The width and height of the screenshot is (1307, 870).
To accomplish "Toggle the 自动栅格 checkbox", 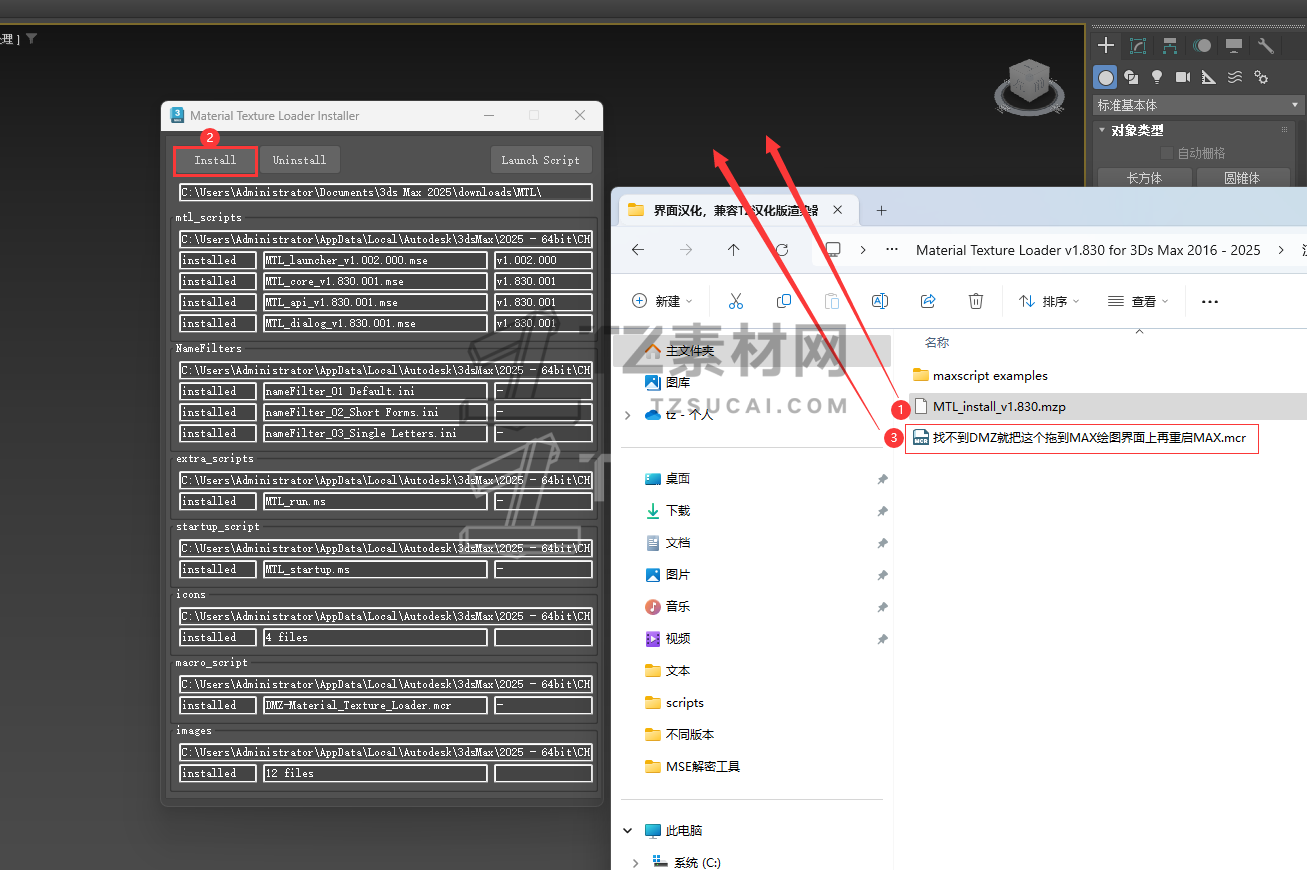I will coord(1167,153).
